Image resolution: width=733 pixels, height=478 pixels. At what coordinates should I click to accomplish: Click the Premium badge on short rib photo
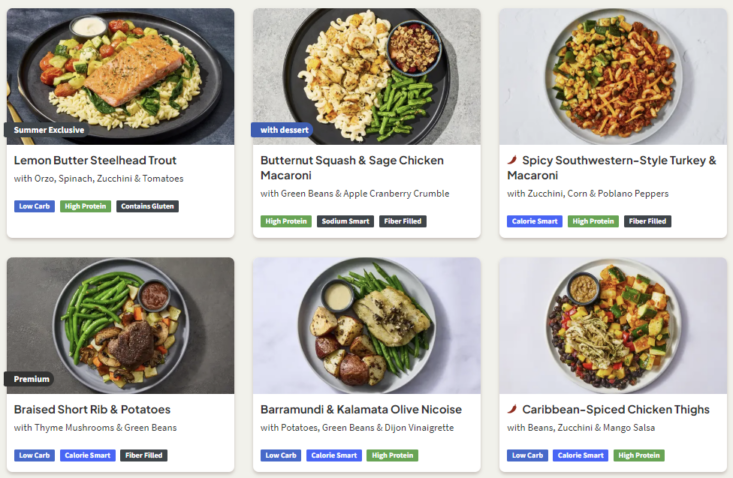point(29,379)
